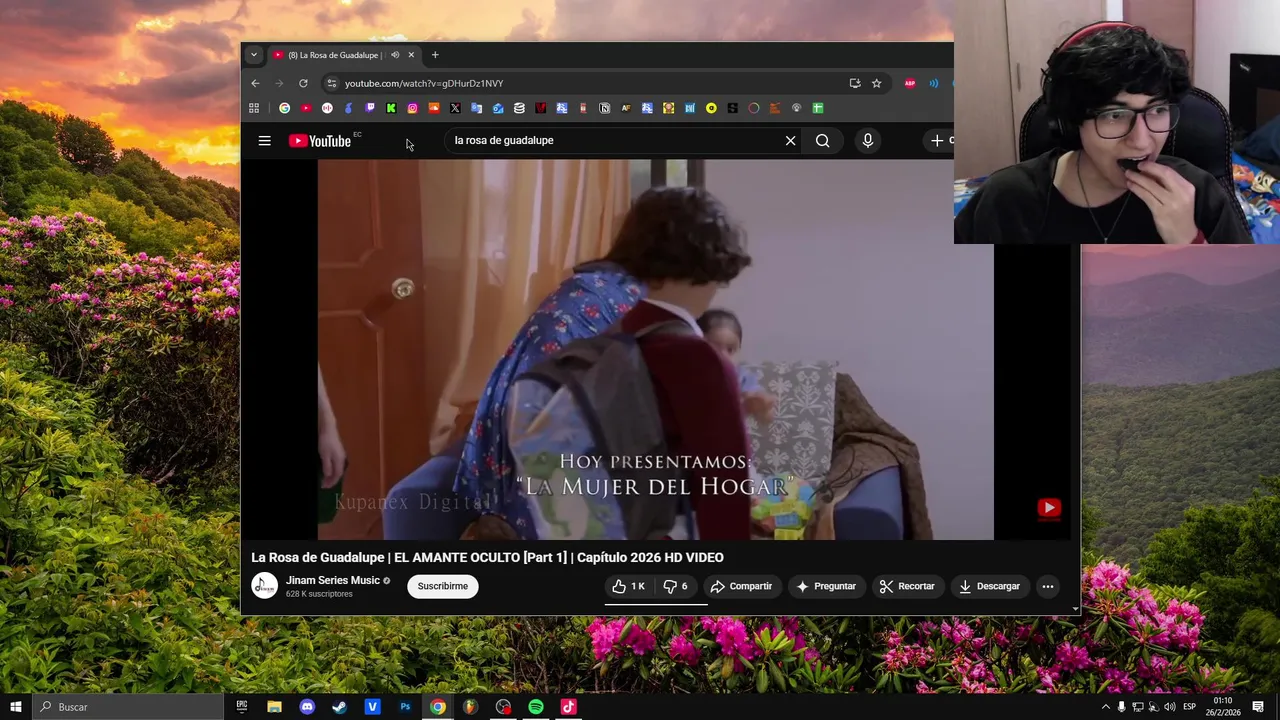Like the video (1 K thumbs up)

(x=629, y=586)
